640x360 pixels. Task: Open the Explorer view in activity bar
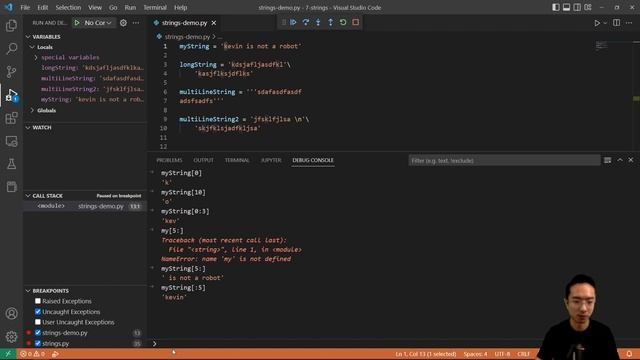pyautogui.click(x=11, y=26)
